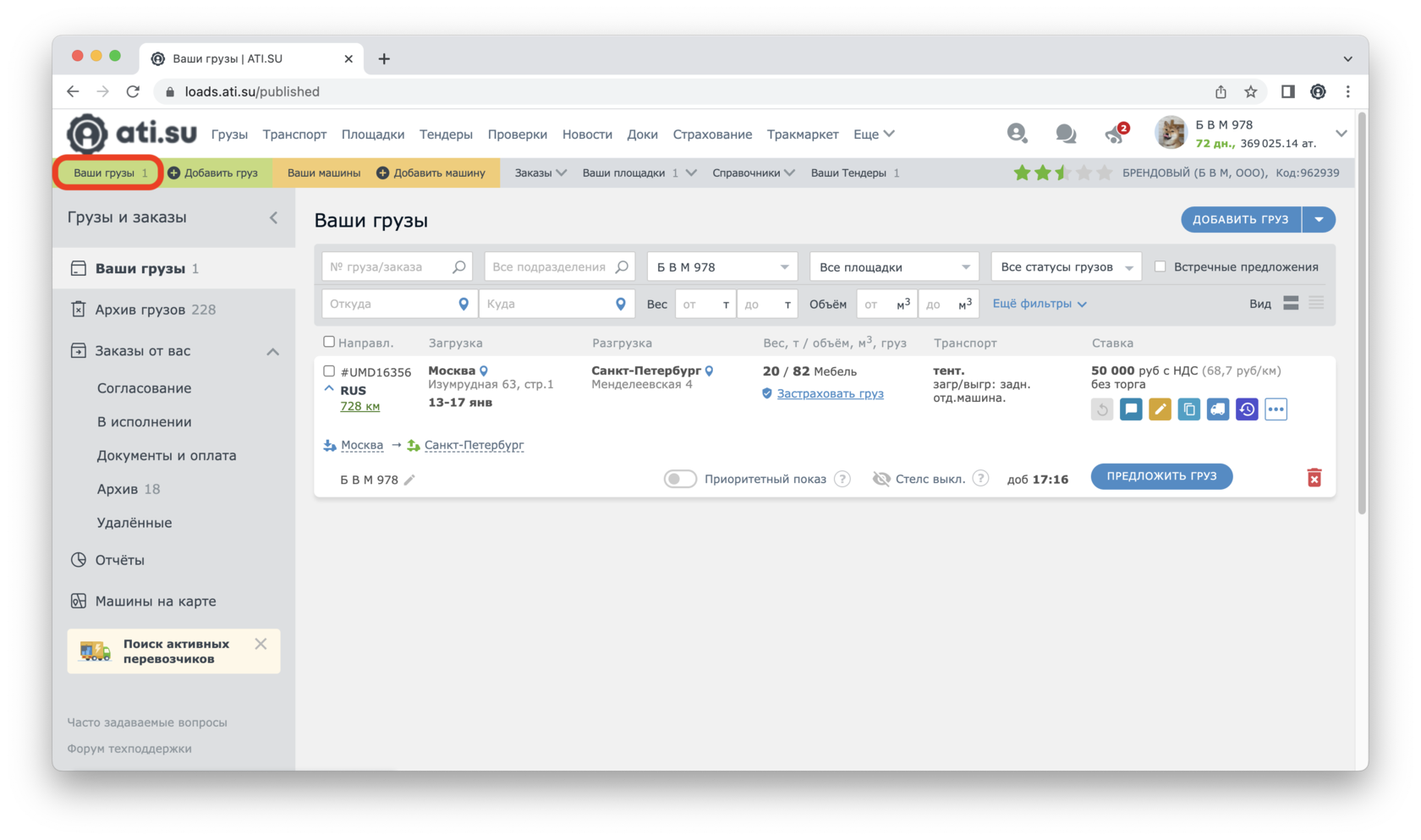The height and width of the screenshot is (840, 1421).
Task: Open the Б В М 978 contact dropdown
Action: (x=721, y=266)
